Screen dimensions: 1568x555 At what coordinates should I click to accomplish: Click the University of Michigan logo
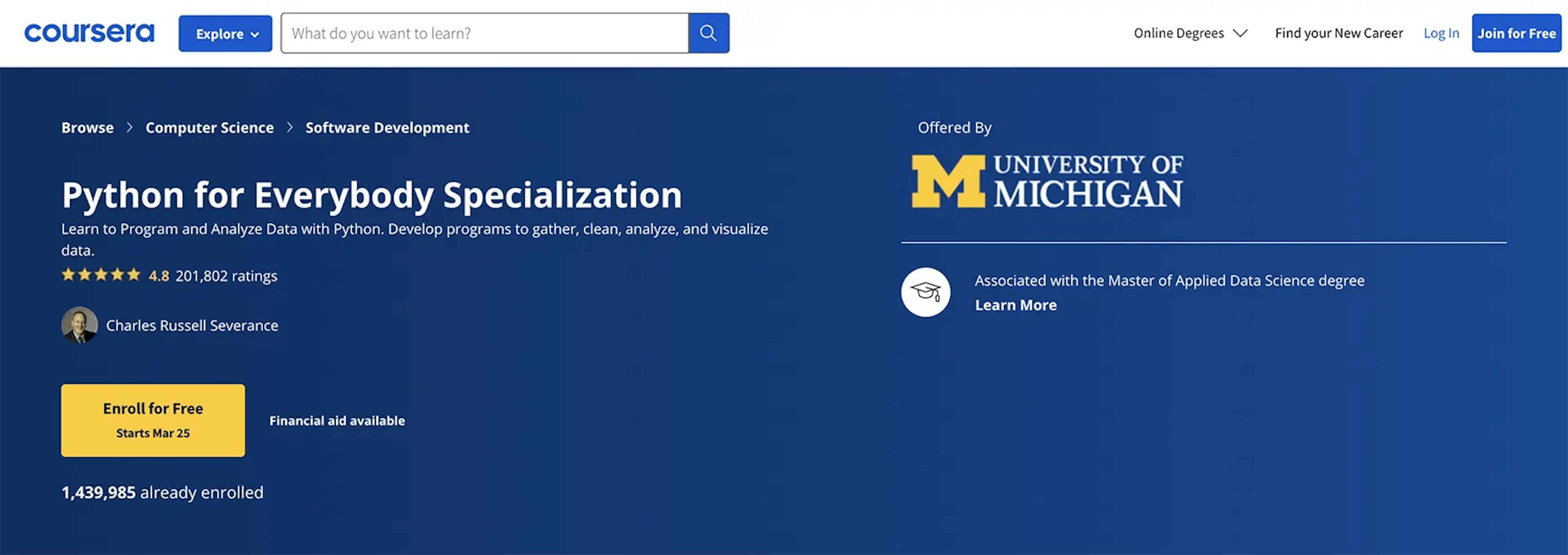[x=1047, y=181]
